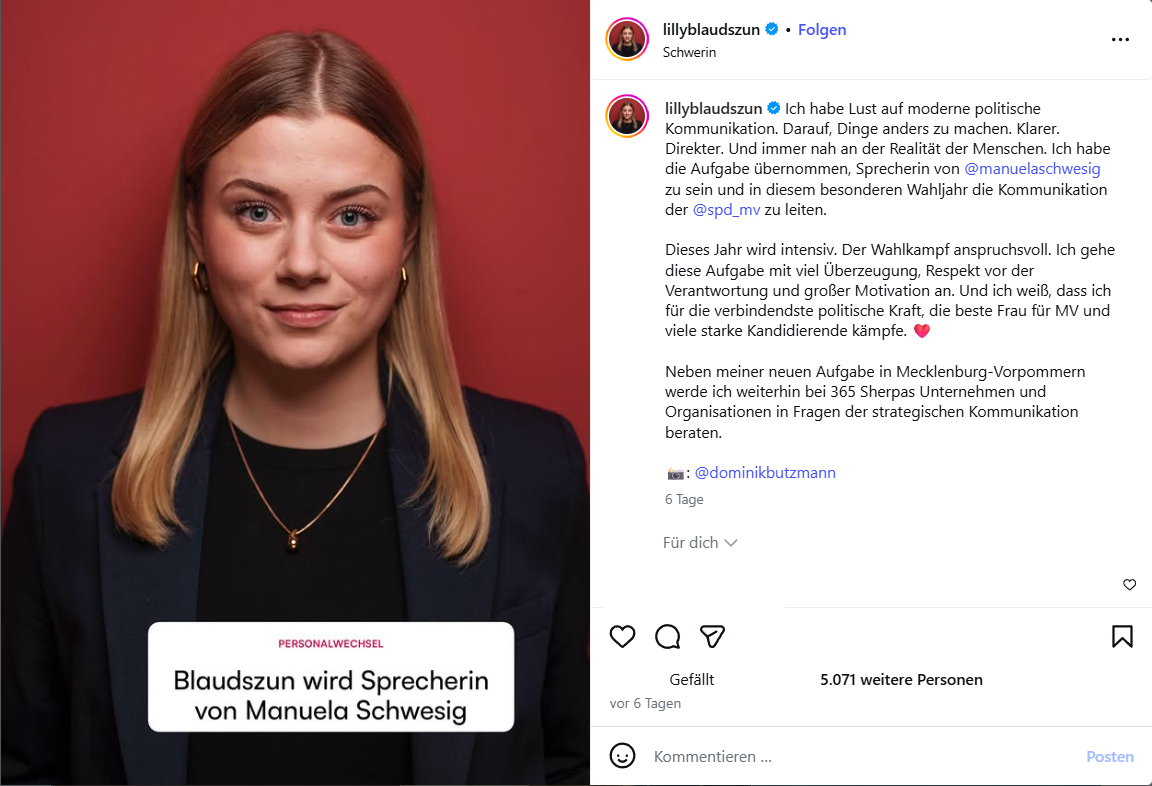Save the post with the bookmark icon
The height and width of the screenshot is (786, 1152).
1122,636
